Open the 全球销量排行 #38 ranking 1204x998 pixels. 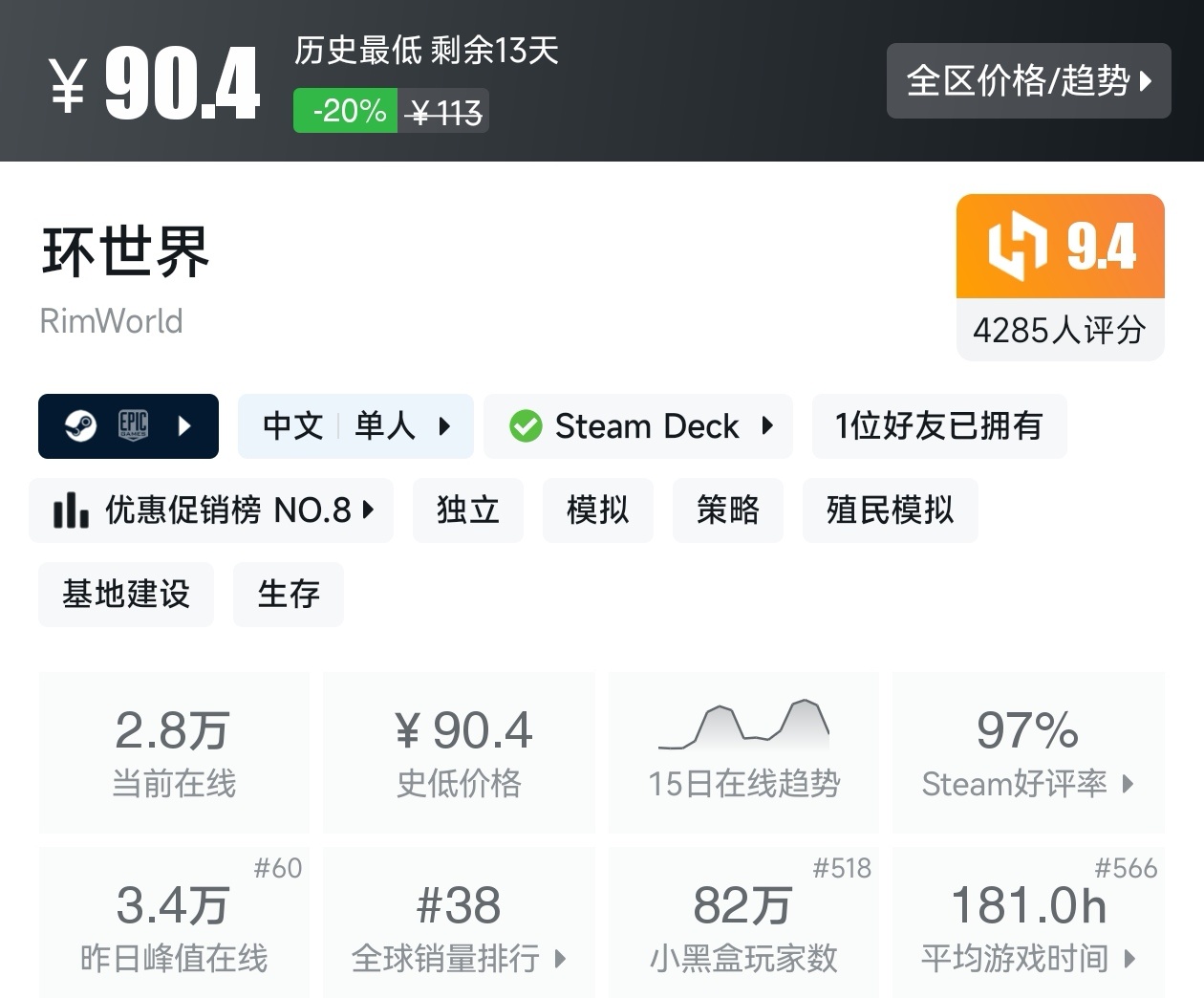pyautogui.click(x=459, y=924)
